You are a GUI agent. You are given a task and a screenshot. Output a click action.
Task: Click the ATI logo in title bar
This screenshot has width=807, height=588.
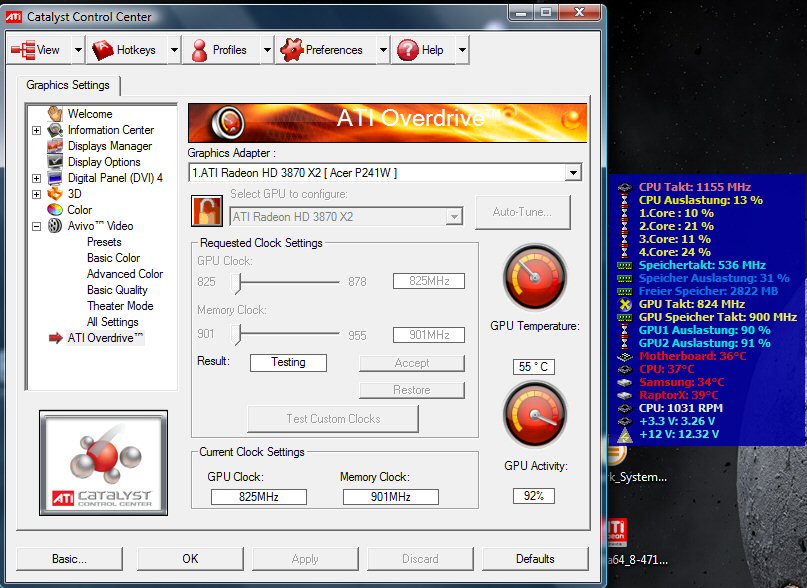[14, 17]
